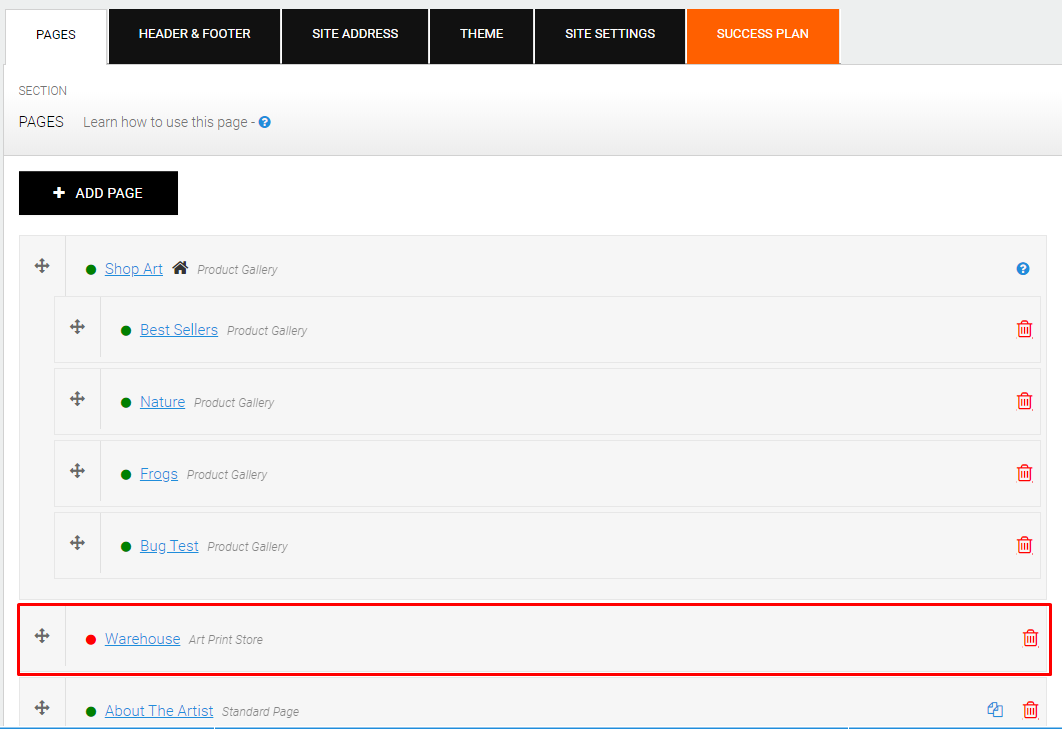This screenshot has width=1062, height=729.
Task: Click the move handle beside Warehouse
Action: pyautogui.click(x=42, y=636)
